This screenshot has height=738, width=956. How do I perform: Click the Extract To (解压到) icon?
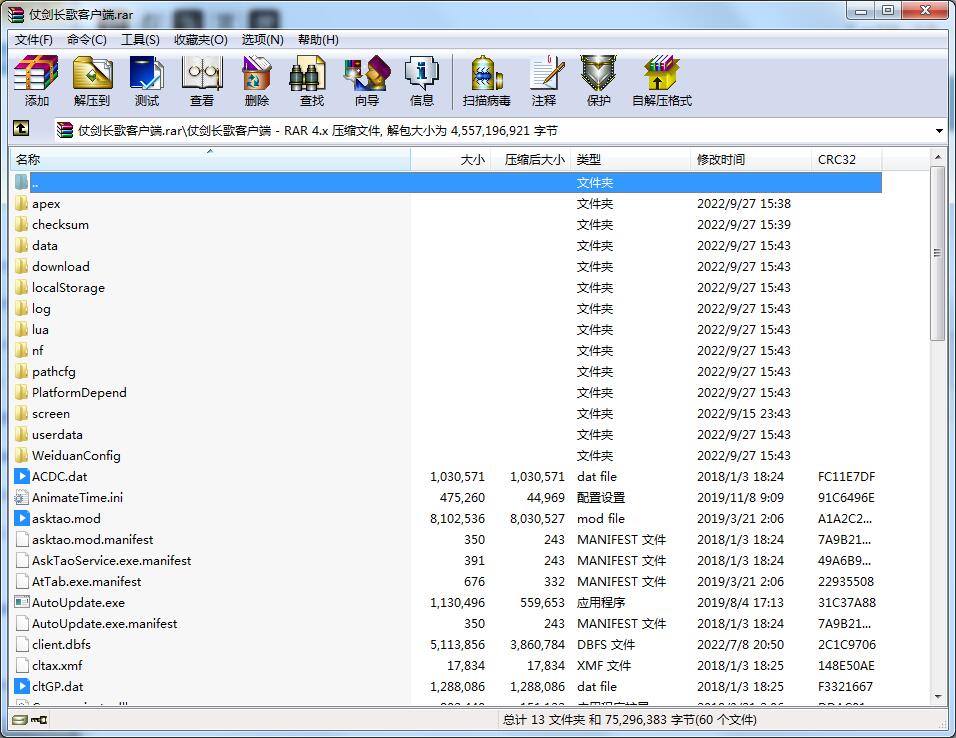pos(92,80)
